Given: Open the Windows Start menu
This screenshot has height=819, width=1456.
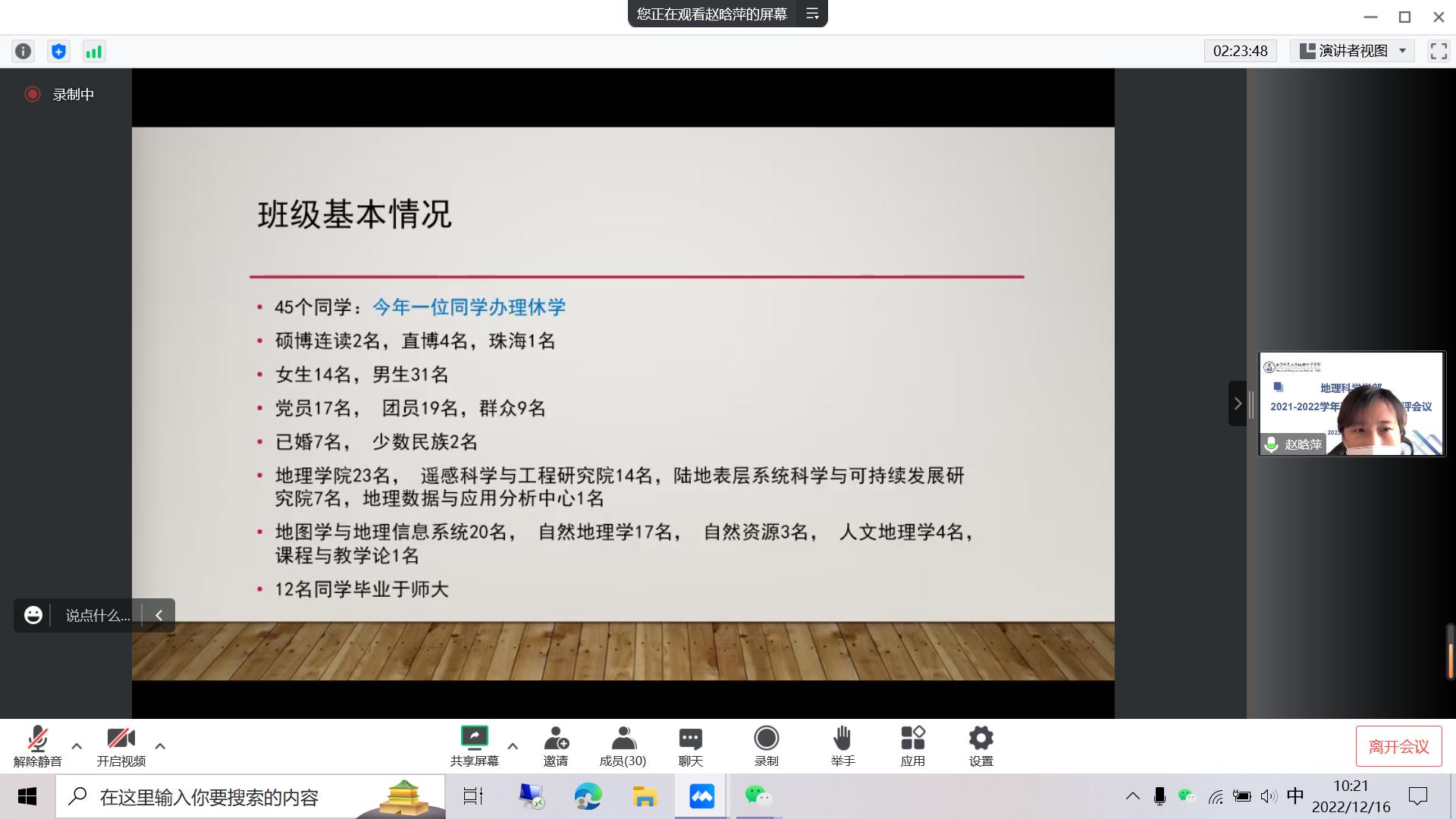Looking at the screenshot, I should (27, 797).
